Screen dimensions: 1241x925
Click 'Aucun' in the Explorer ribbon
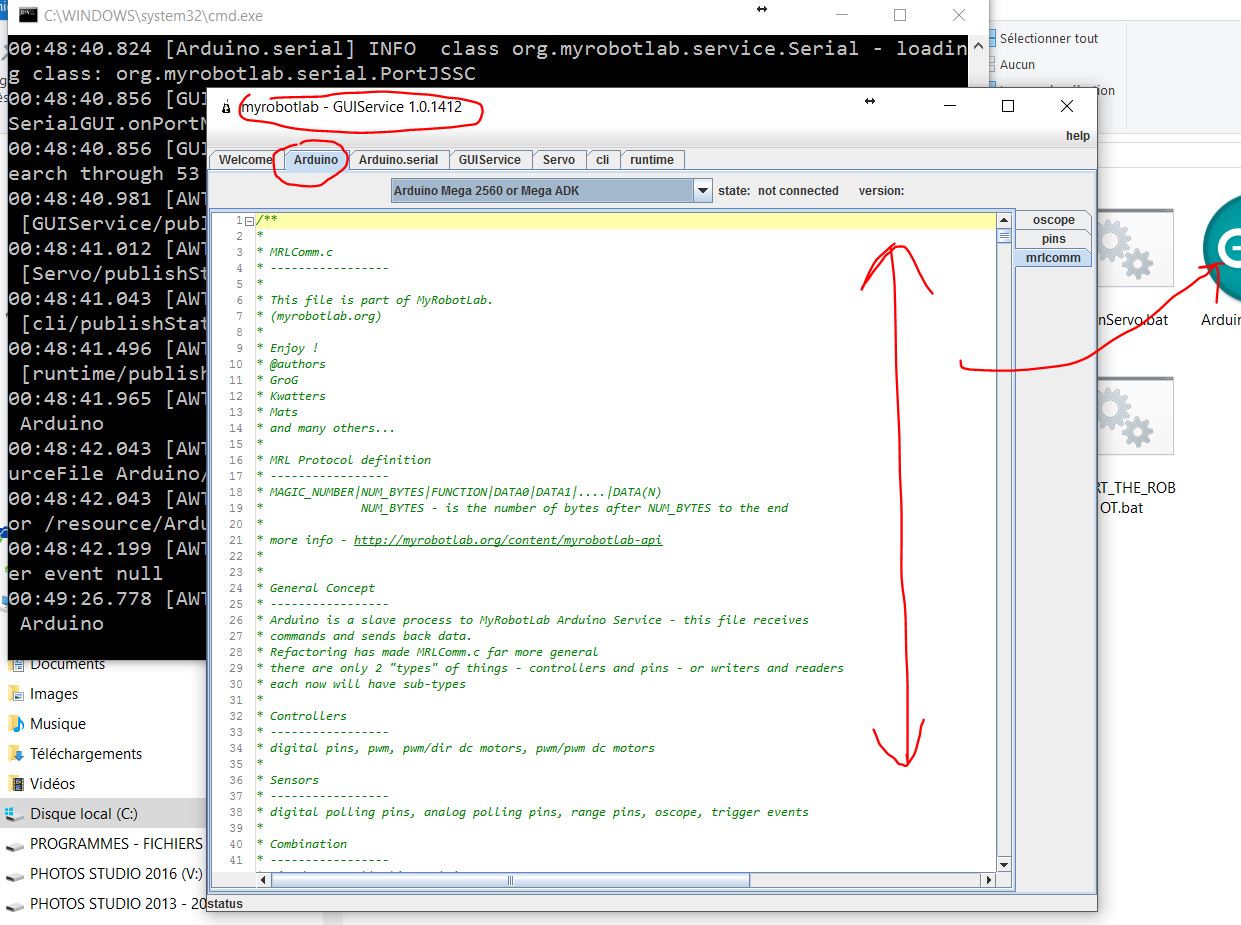[x=1017, y=64]
